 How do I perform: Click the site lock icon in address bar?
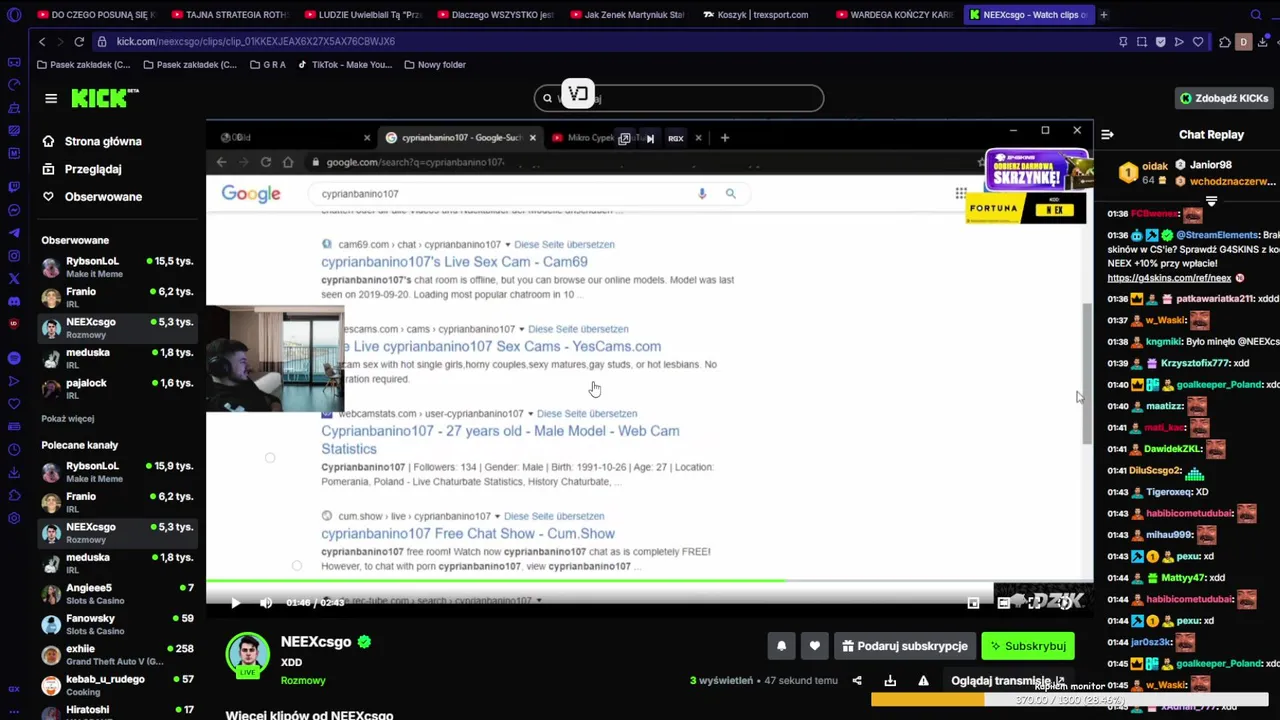click(x=102, y=42)
